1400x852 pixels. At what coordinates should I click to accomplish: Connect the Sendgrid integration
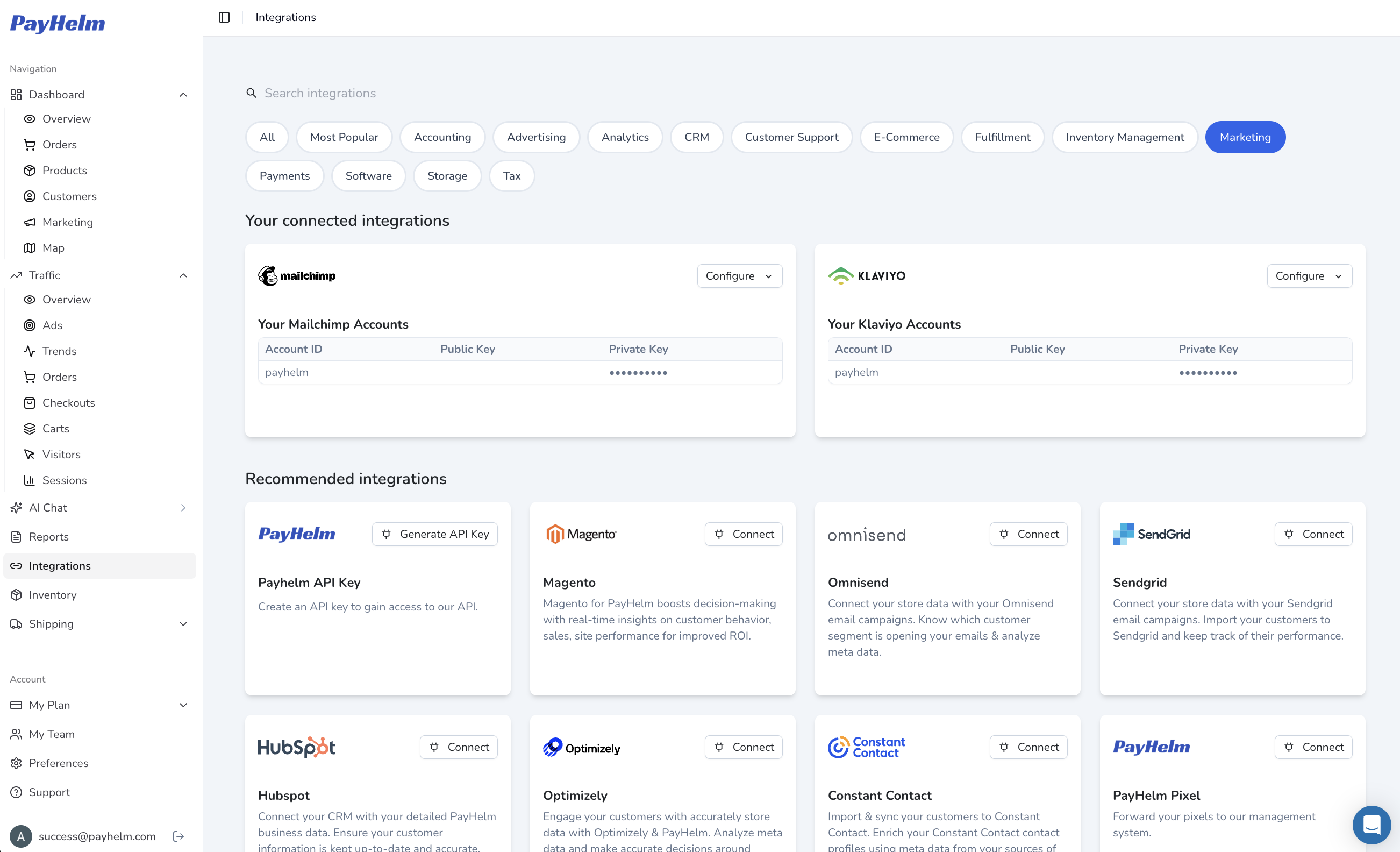click(1313, 534)
